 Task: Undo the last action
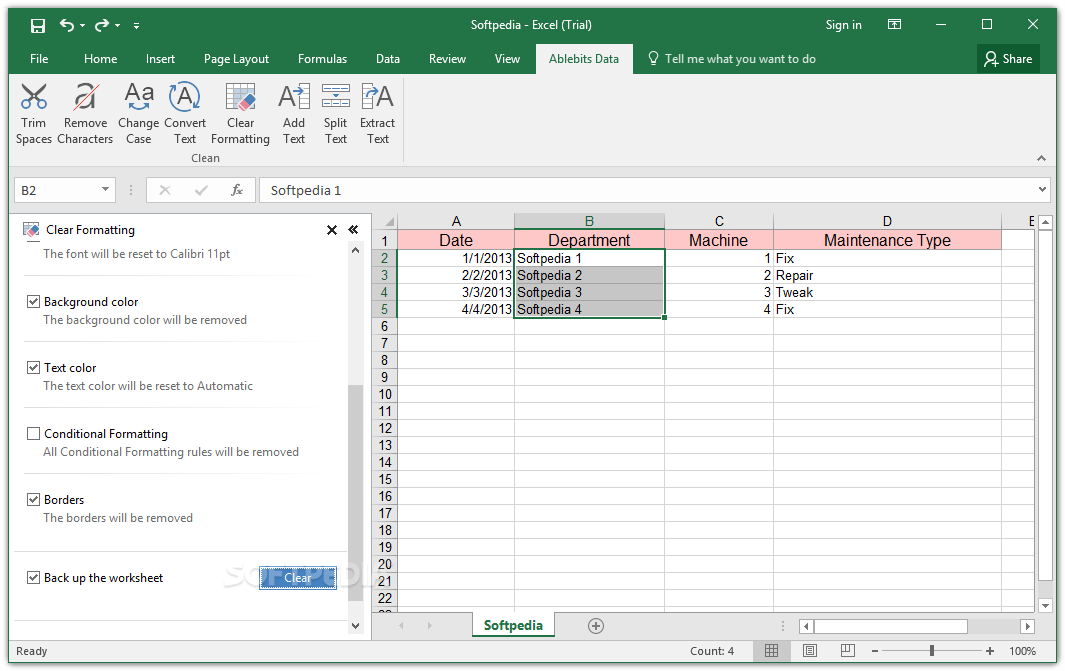click(x=67, y=25)
